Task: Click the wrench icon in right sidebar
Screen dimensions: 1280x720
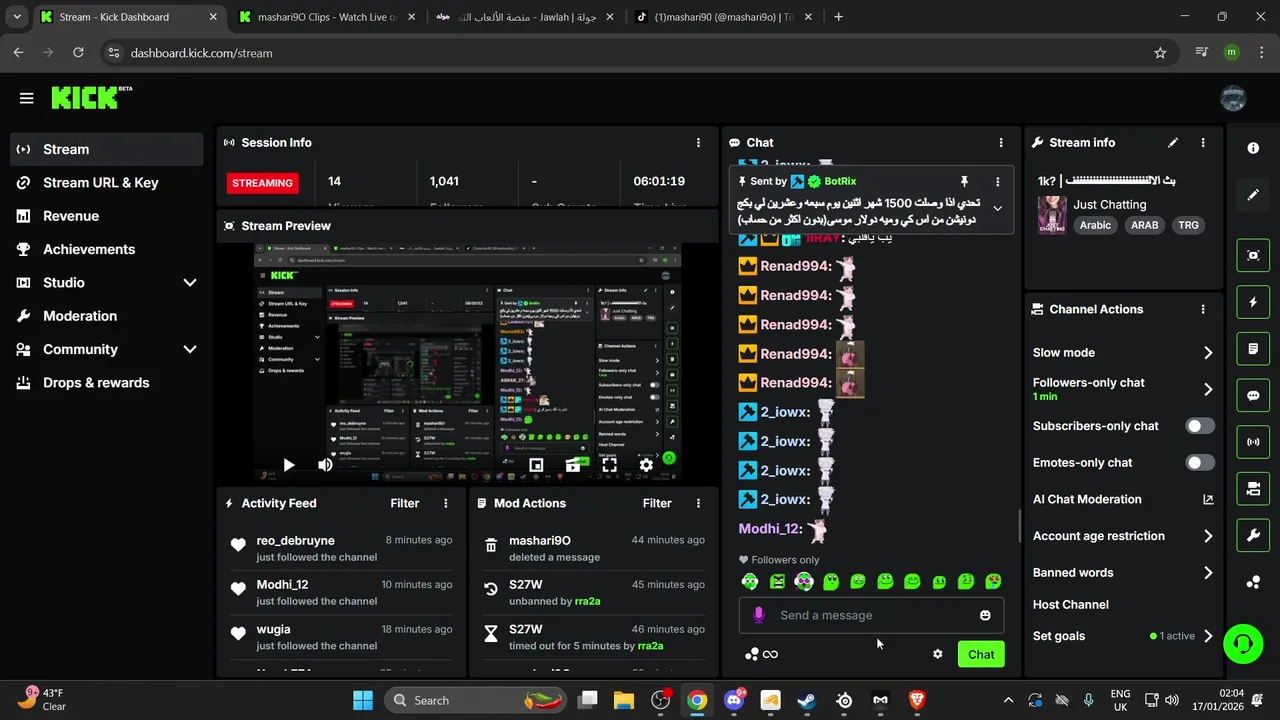Action: tap(1253, 535)
